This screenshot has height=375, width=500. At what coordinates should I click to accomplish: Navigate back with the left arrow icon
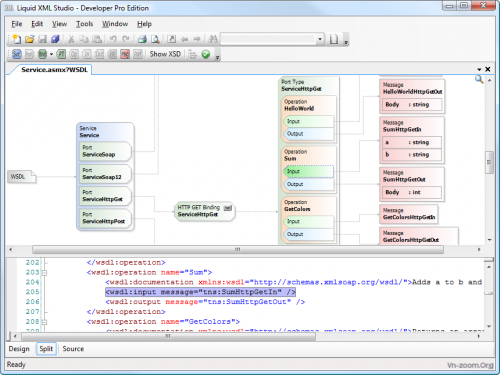[184, 39]
